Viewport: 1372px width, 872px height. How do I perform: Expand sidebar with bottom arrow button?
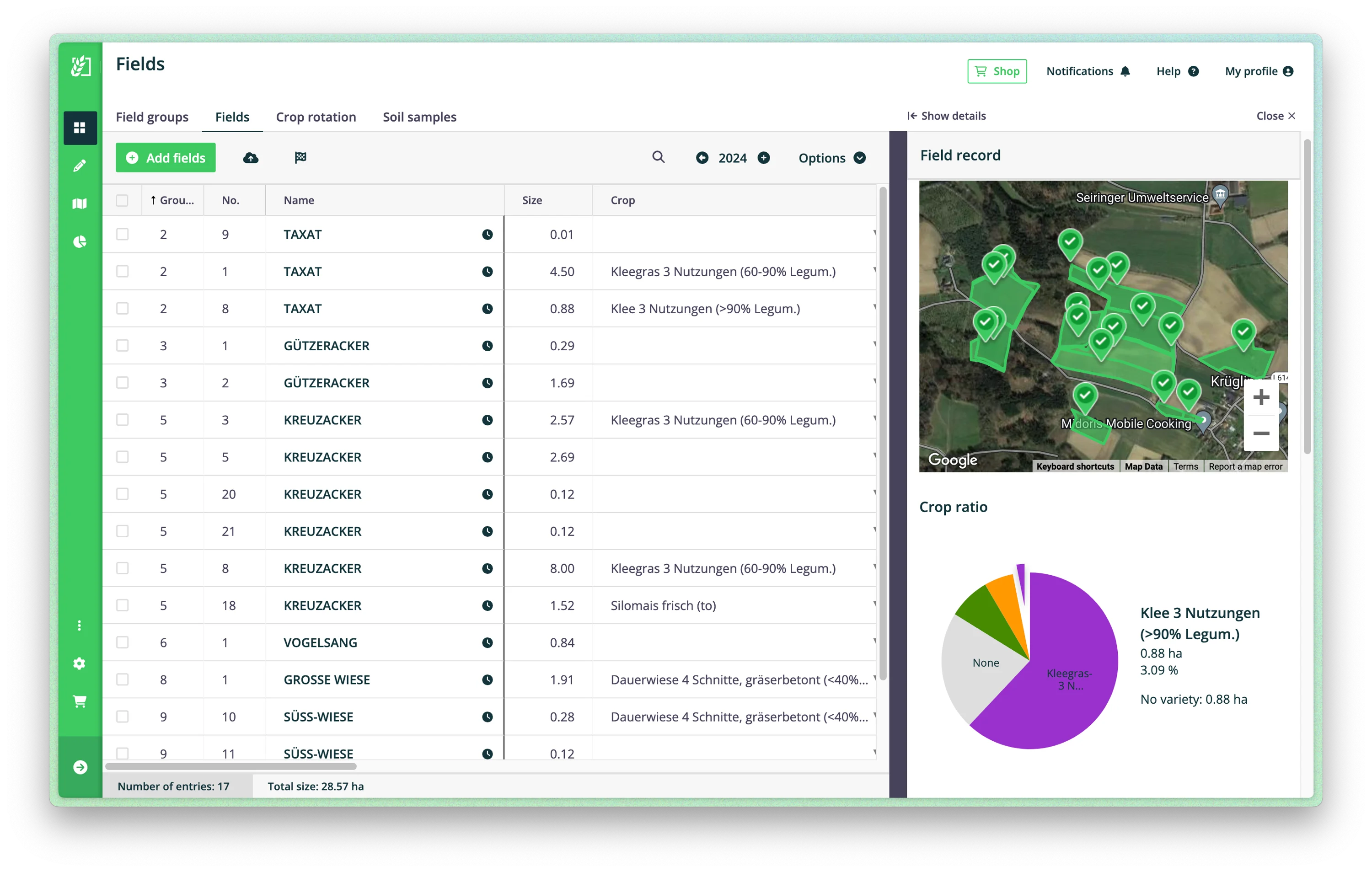pos(80,767)
